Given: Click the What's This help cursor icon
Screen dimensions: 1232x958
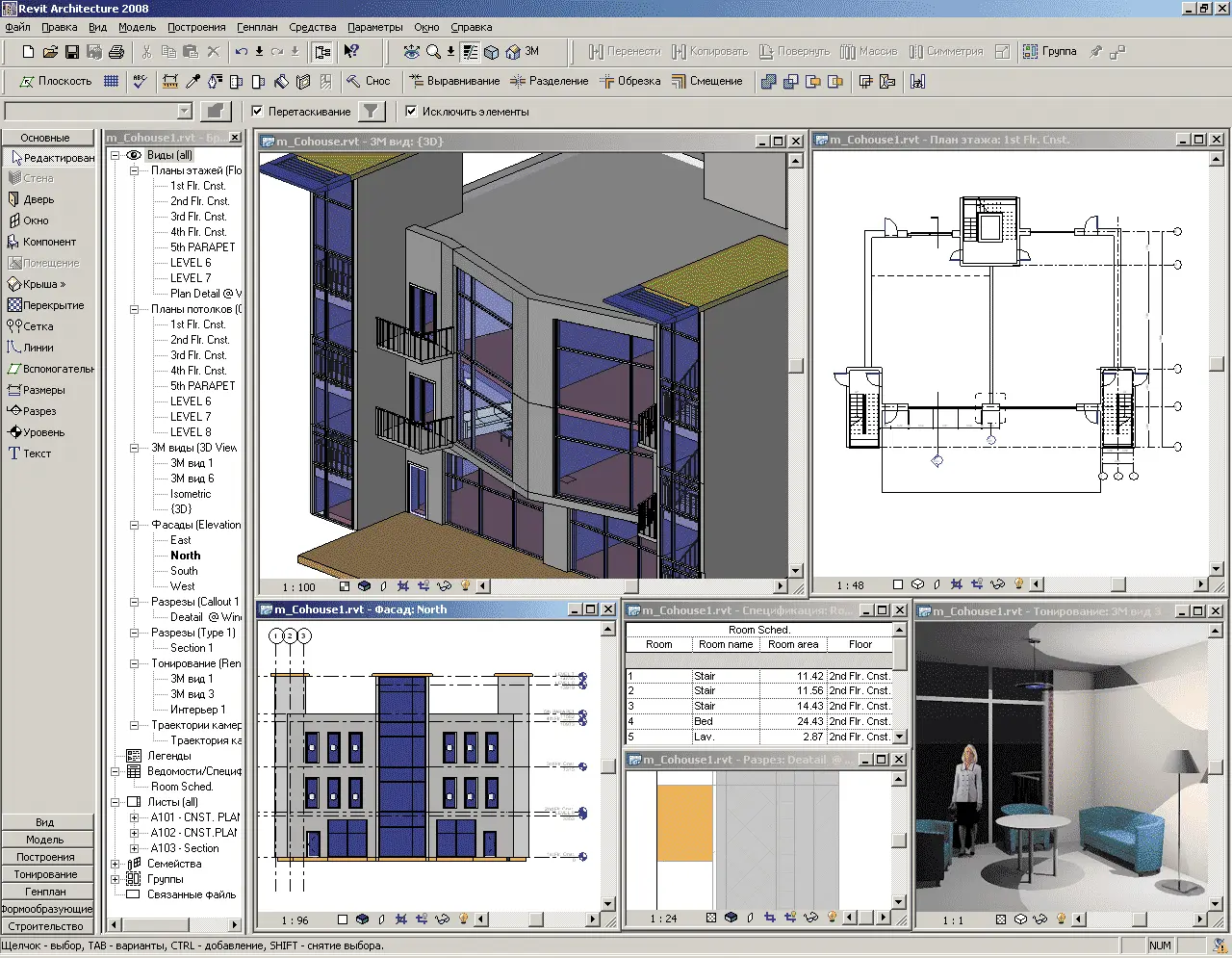Looking at the screenshot, I should (x=351, y=52).
